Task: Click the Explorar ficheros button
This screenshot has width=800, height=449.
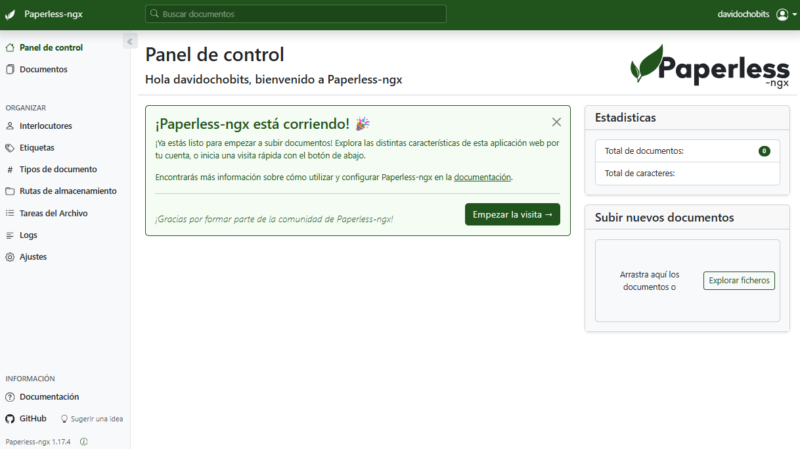Action: (739, 281)
